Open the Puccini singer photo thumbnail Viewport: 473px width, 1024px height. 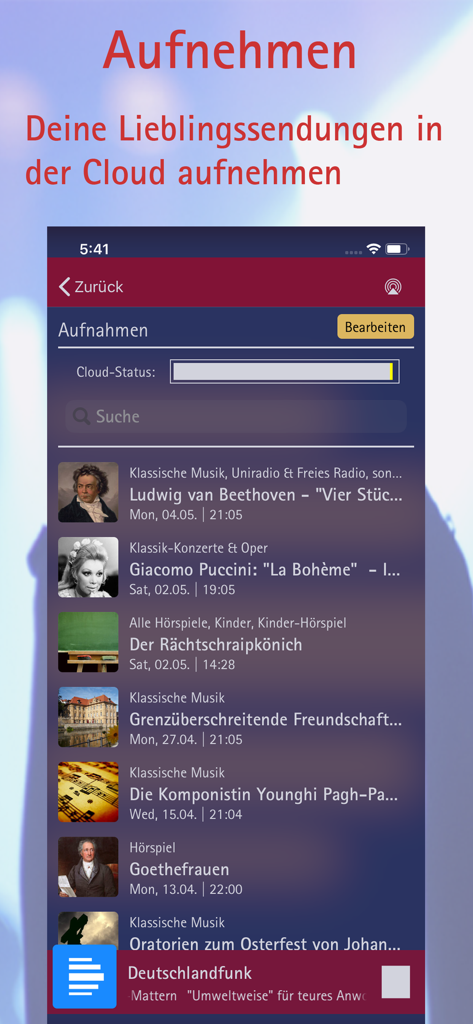pos(88,567)
